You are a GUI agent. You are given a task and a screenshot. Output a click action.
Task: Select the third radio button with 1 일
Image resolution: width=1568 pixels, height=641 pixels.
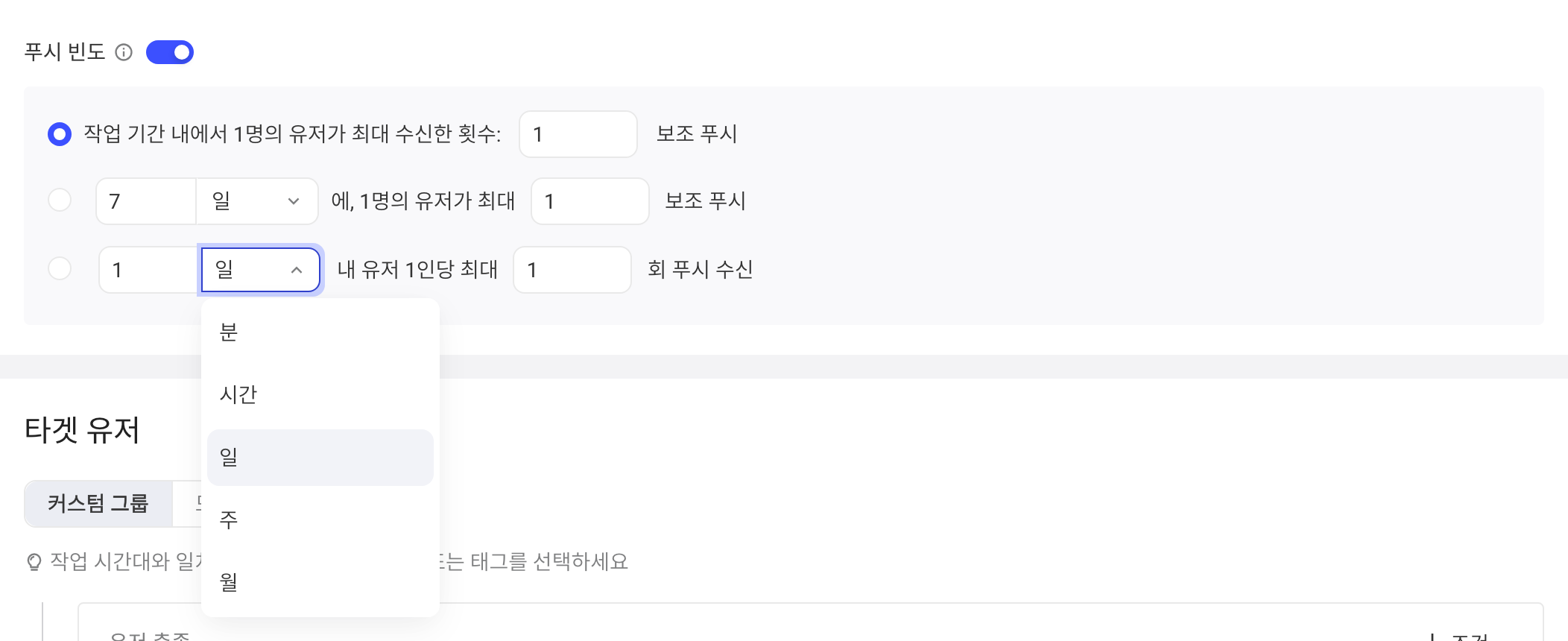[60, 268]
